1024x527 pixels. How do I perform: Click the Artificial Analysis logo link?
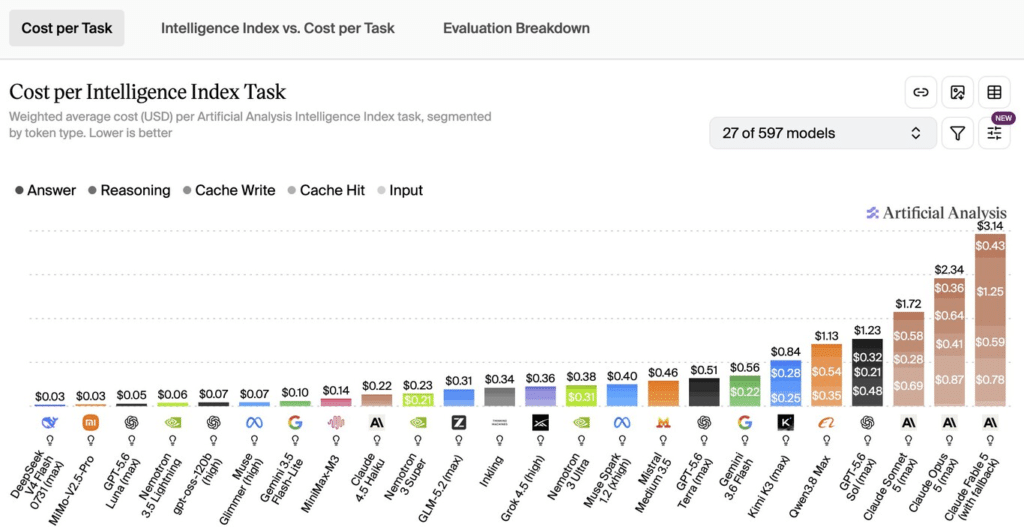click(x=936, y=213)
